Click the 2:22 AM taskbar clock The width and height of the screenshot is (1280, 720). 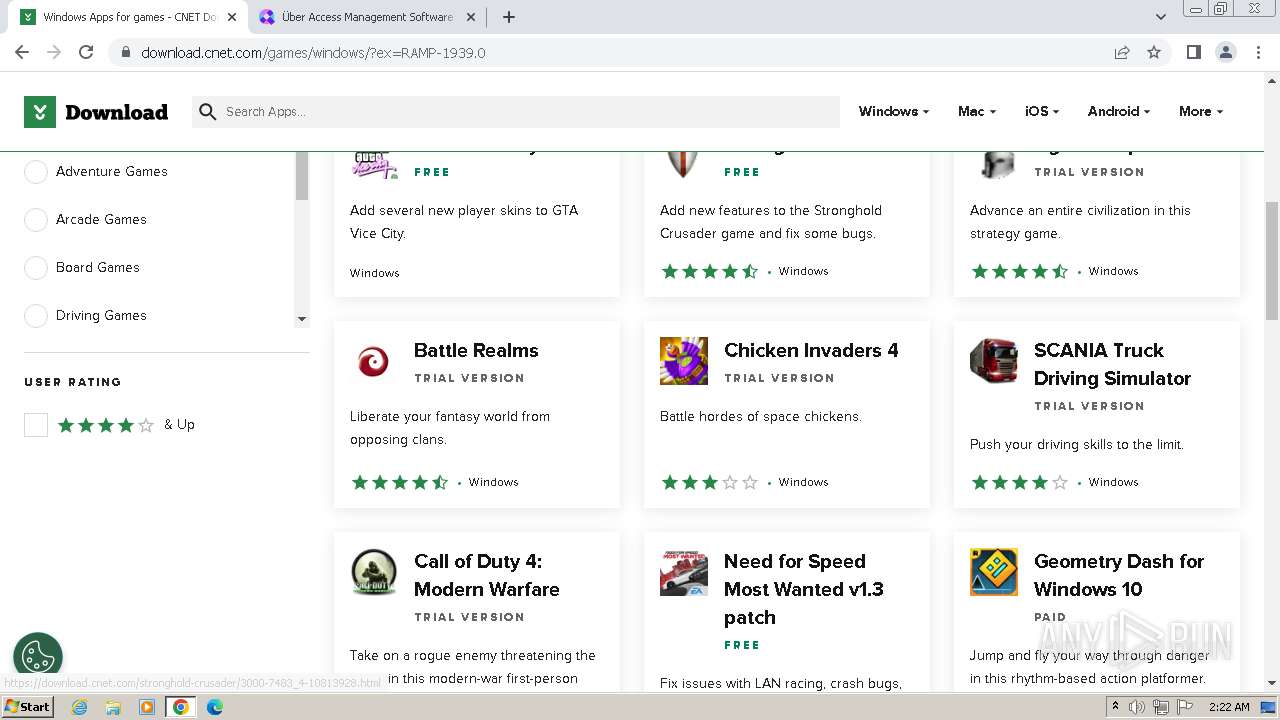[x=1229, y=707]
